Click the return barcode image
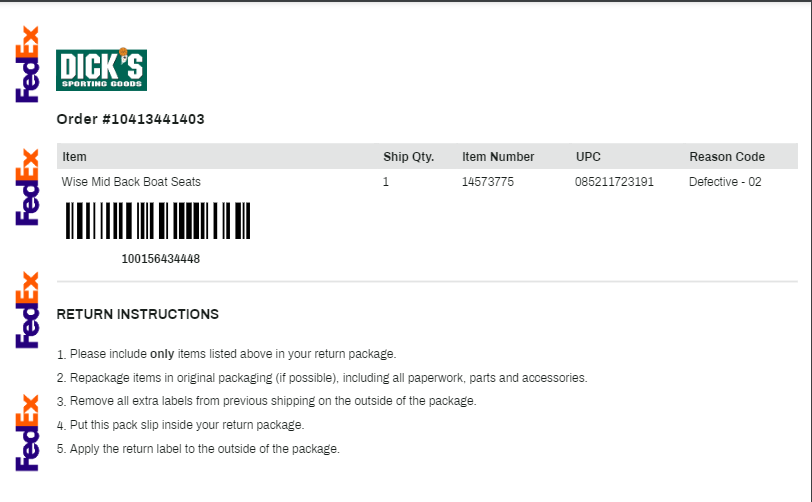812x502 pixels. pyautogui.click(x=158, y=221)
